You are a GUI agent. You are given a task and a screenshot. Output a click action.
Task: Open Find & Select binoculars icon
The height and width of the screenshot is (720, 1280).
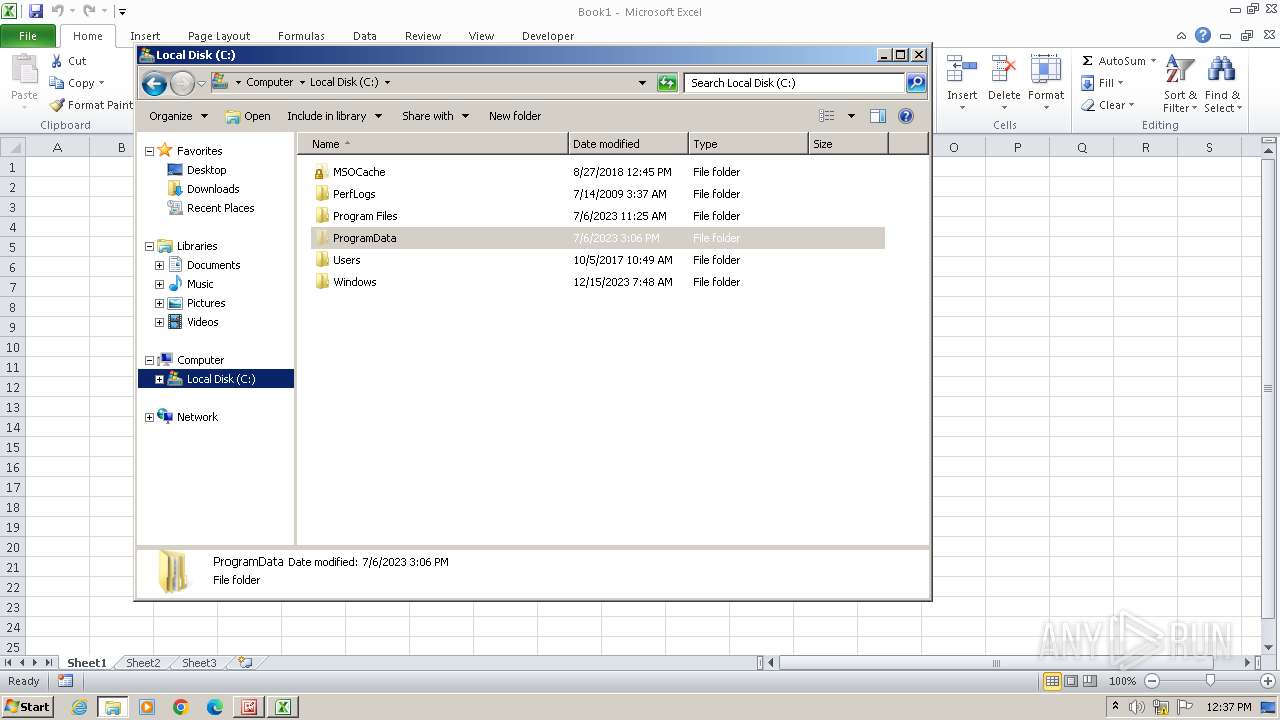[x=1222, y=84]
